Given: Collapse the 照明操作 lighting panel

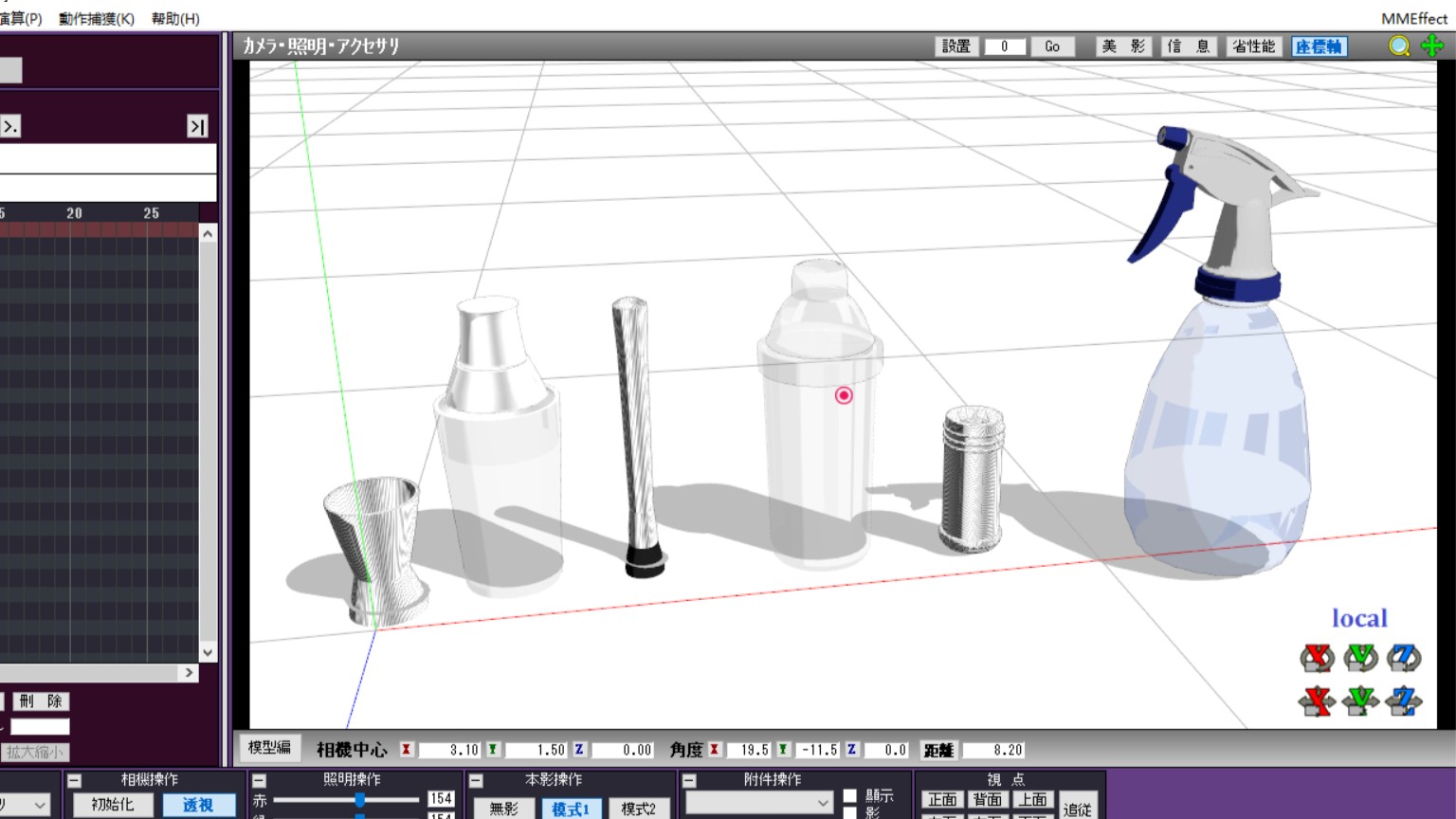Looking at the screenshot, I should click(x=259, y=780).
